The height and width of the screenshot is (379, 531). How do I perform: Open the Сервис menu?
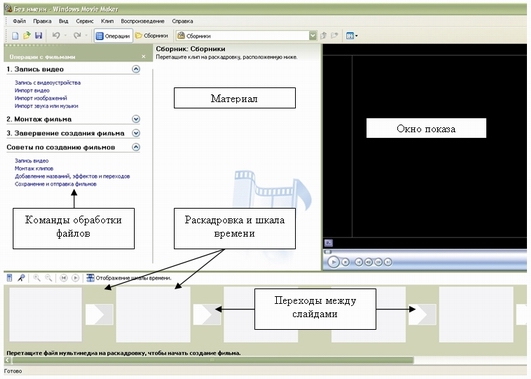[85, 21]
